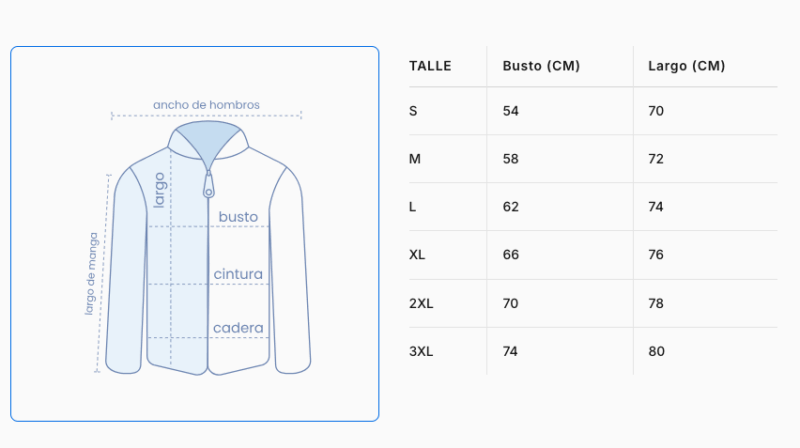The image size is (800, 448).
Task: Click the 'cadera' measurement label
Action: tap(238, 328)
